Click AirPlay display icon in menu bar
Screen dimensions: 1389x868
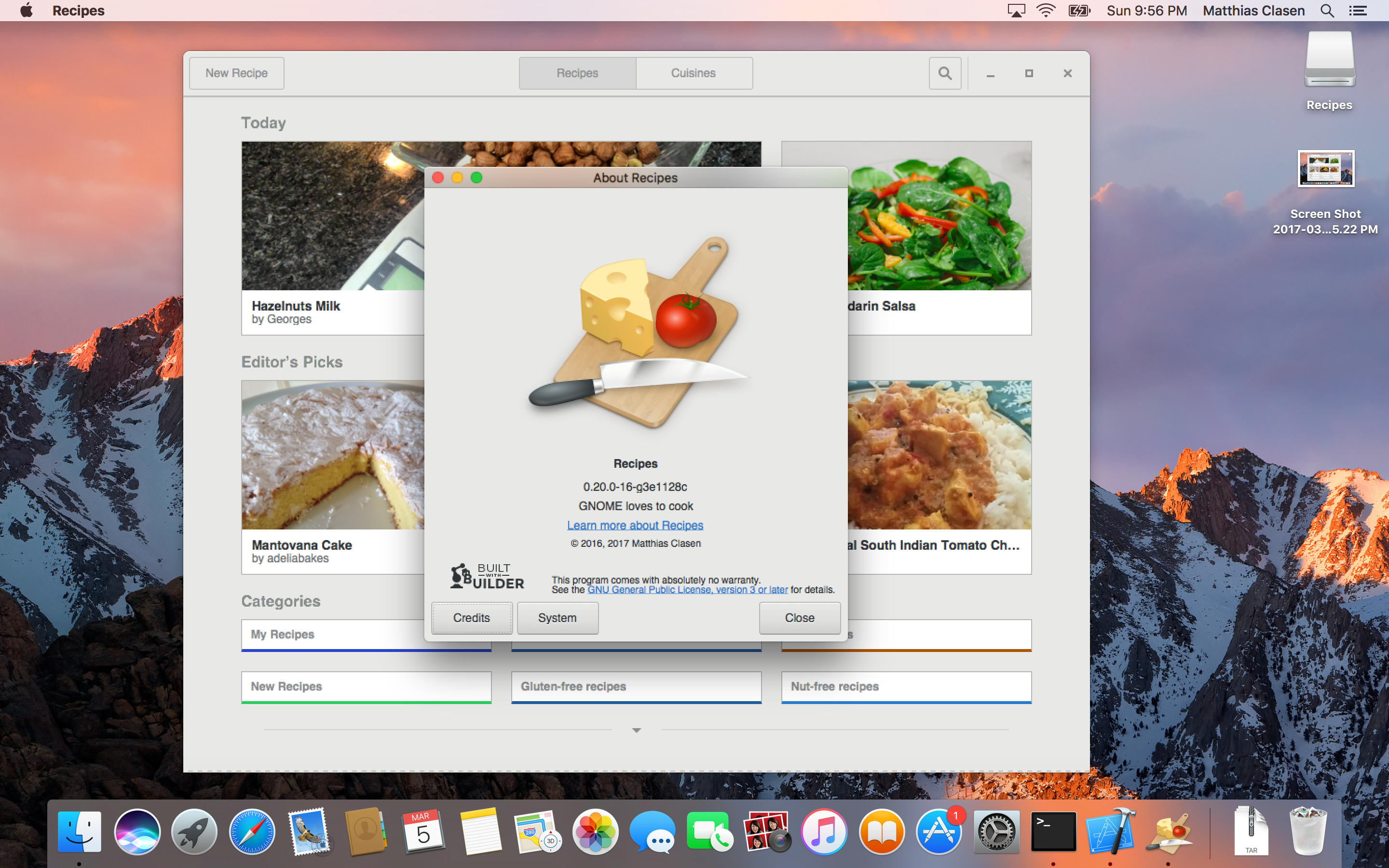click(x=1016, y=10)
